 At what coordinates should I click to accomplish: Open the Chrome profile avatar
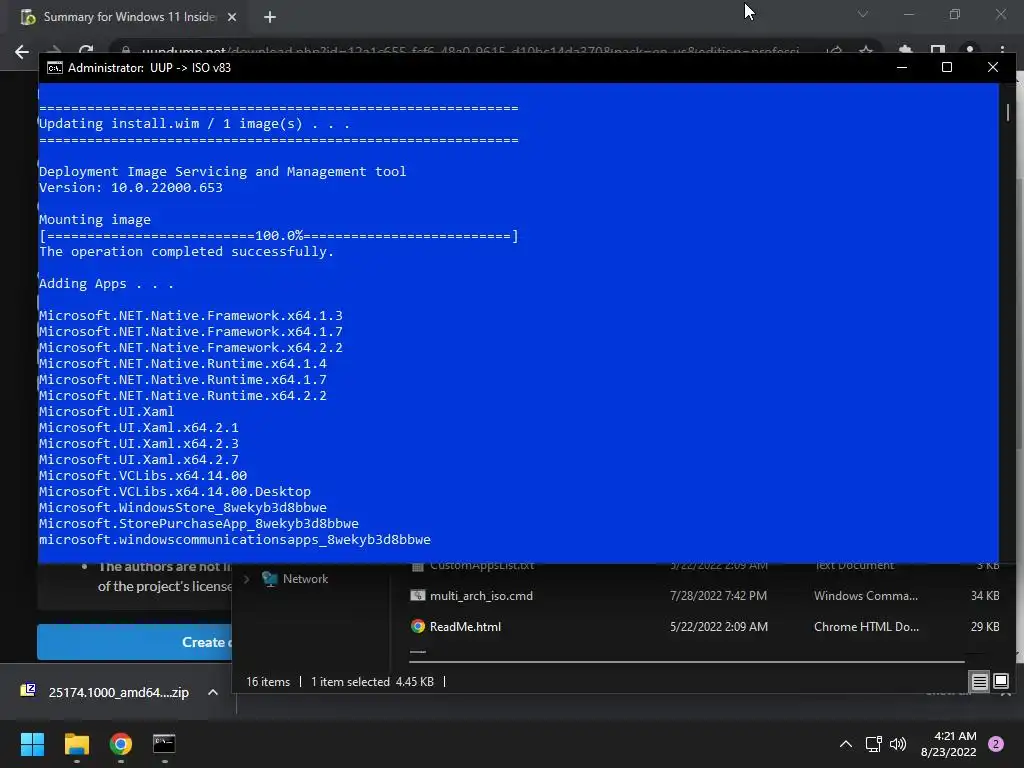coord(970,50)
